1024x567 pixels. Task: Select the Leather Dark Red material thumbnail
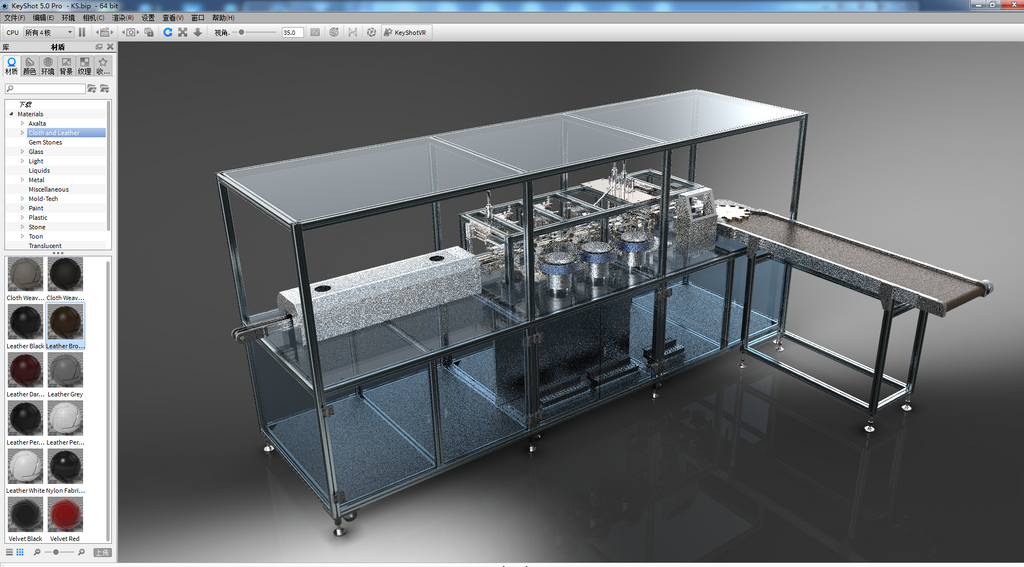tap(25, 374)
